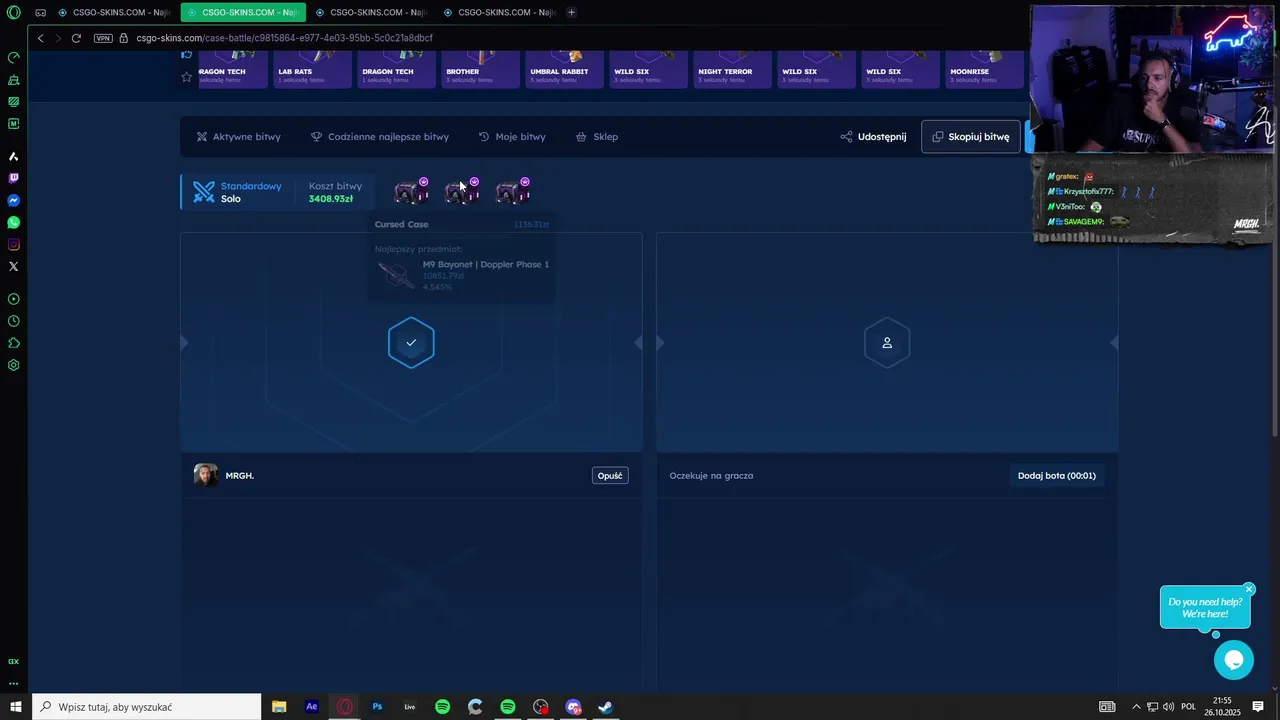The height and width of the screenshot is (720, 1280).
Task: Click the 3408.93zł battle cost value
Action: pyautogui.click(x=331, y=199)
